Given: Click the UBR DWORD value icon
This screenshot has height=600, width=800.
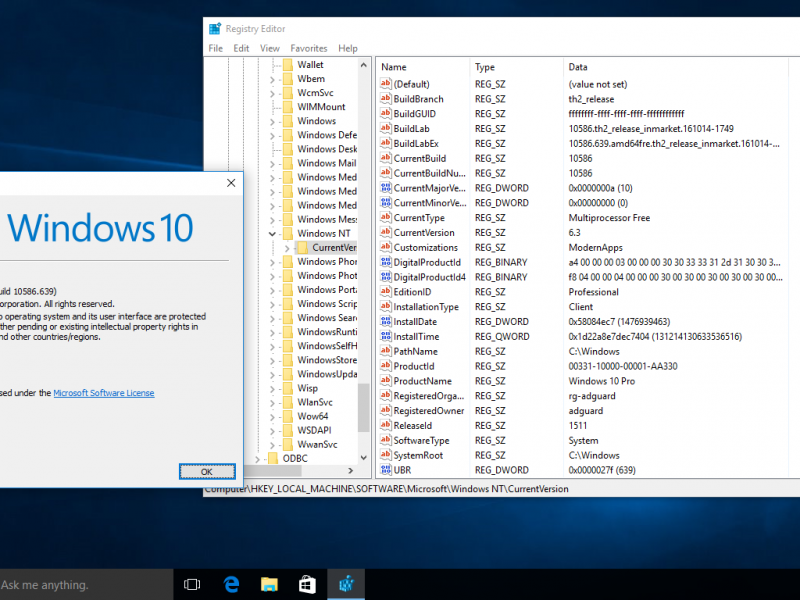Looking at the screenshot, I should (x=386, y=470).
